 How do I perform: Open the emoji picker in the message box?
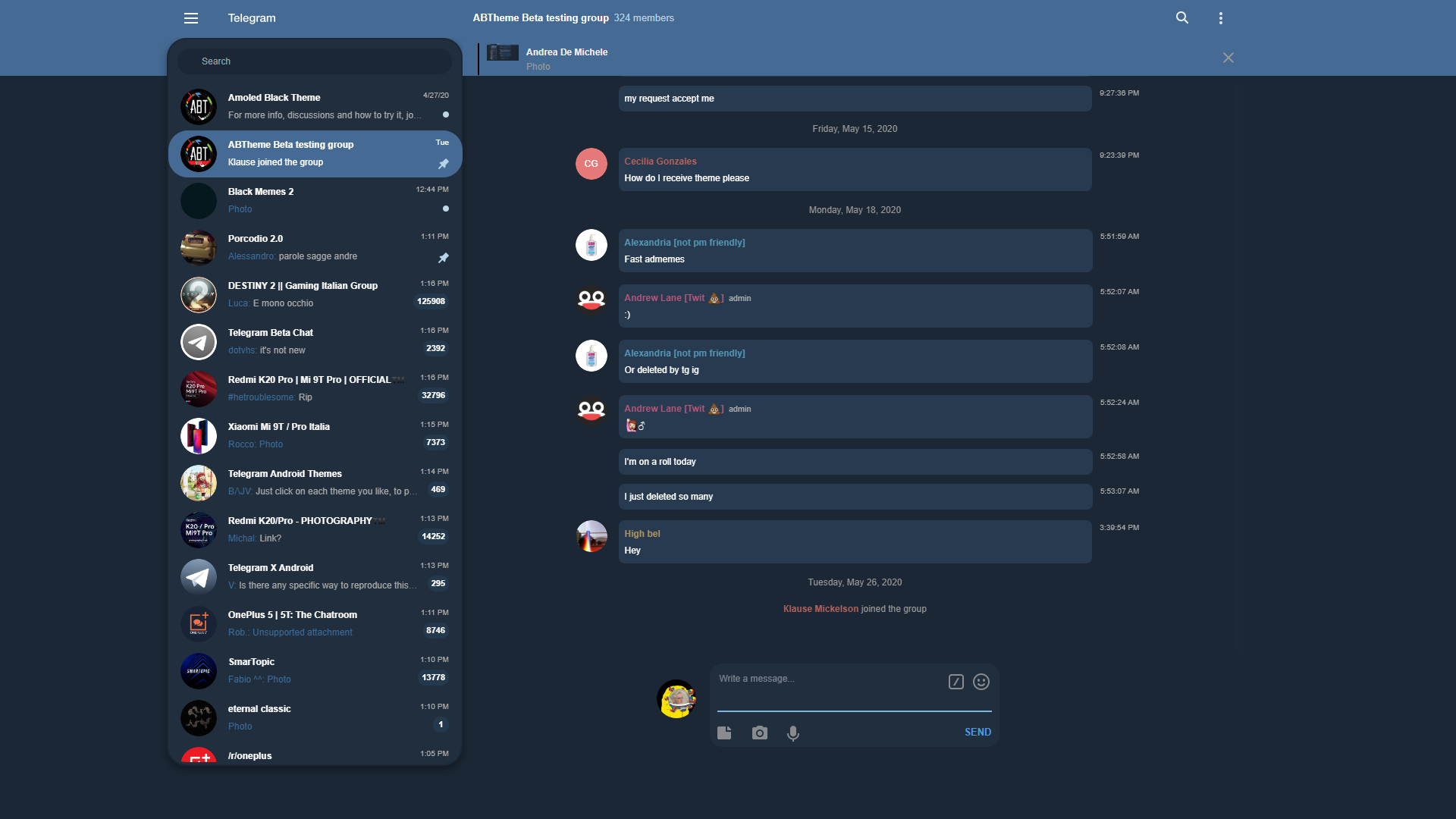(x=981, y=682)
